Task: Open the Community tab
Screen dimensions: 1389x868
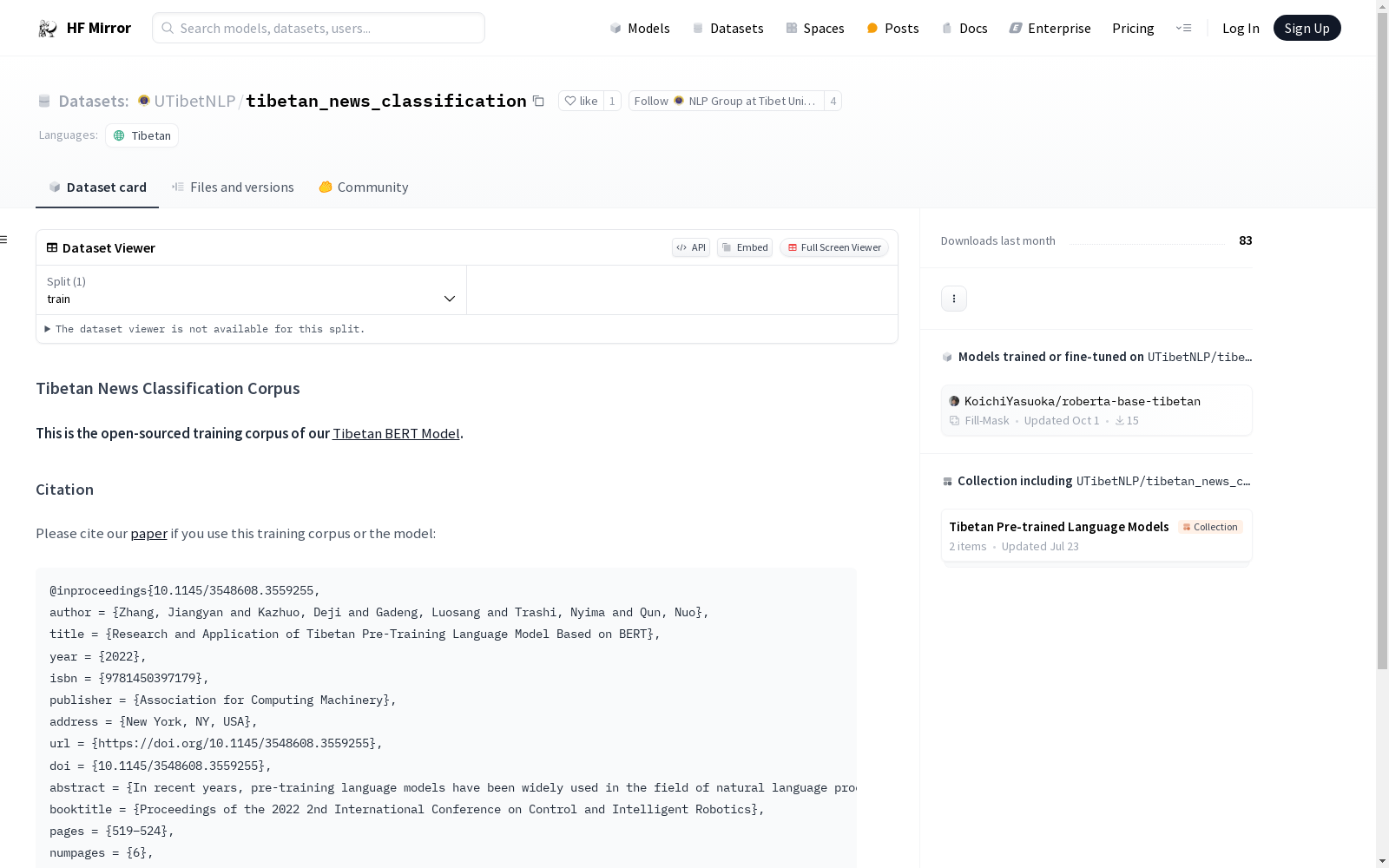Action: 364,187
